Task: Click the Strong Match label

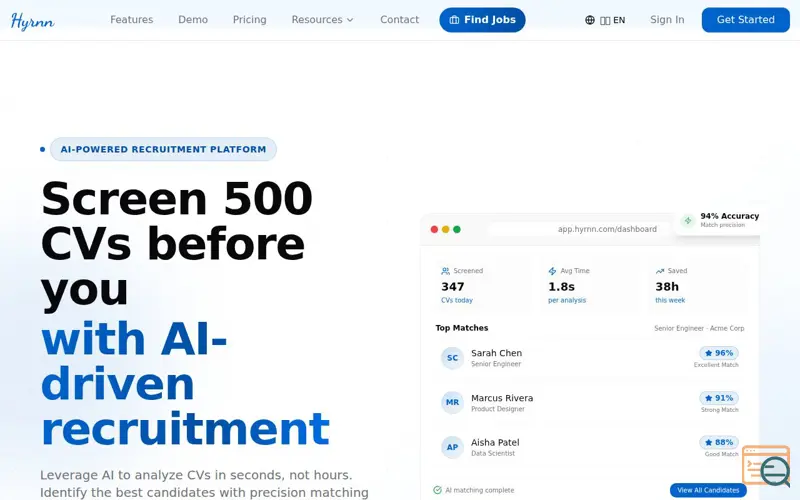Action: point(719,410)
